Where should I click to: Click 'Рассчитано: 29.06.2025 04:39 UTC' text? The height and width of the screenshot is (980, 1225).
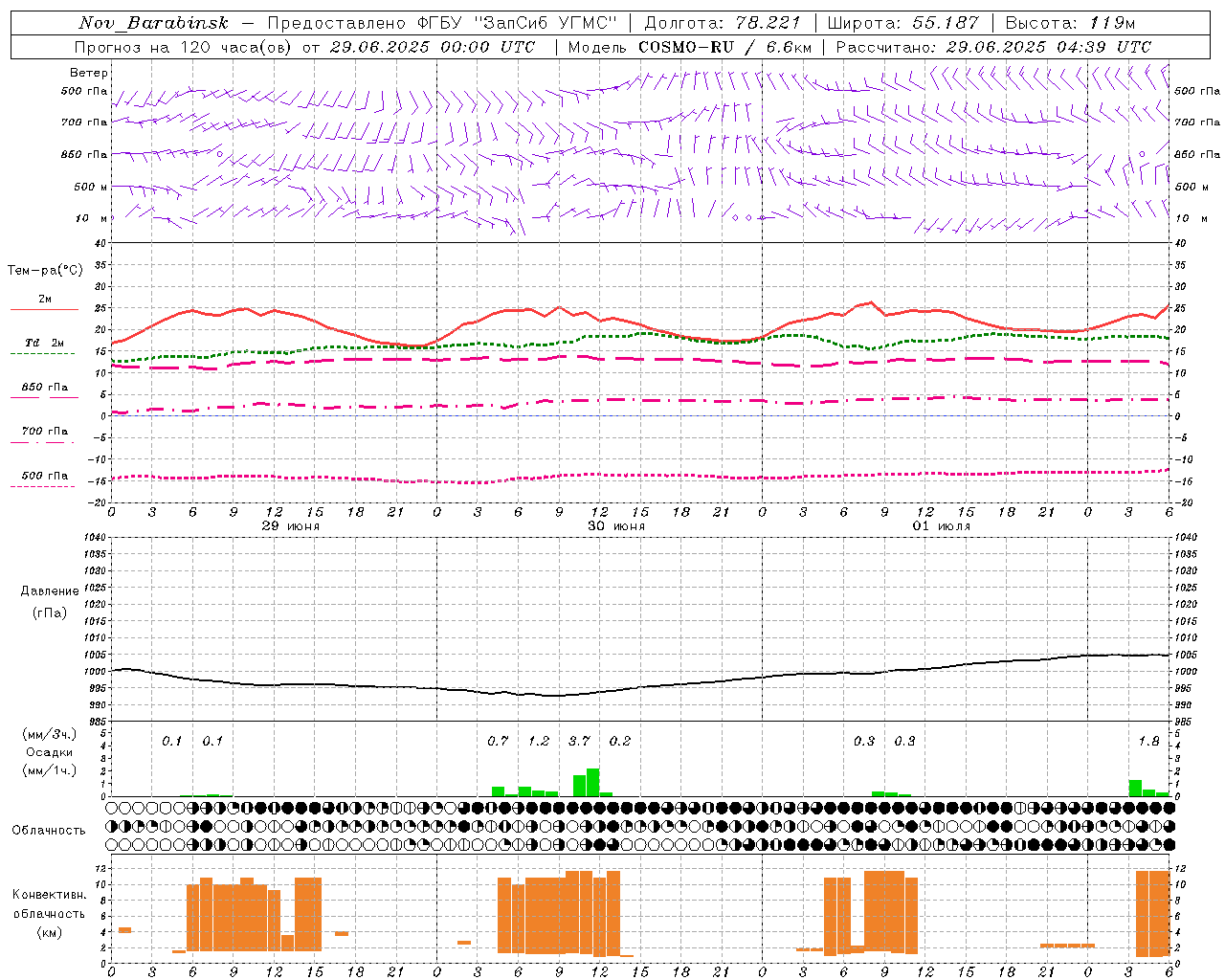(x=993, y=47)
